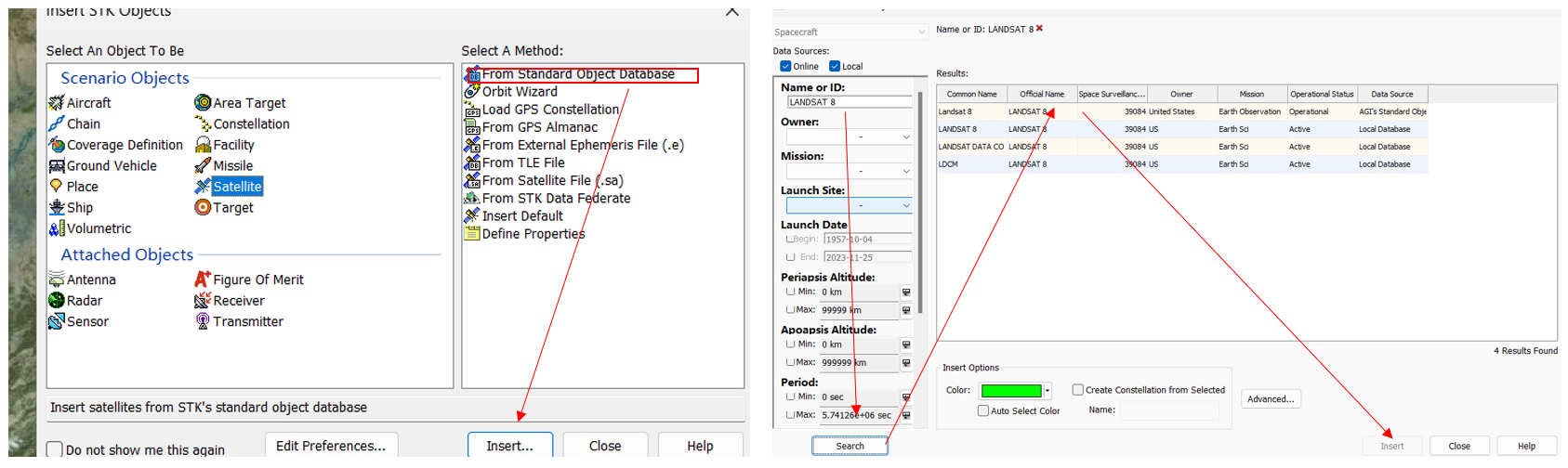This screenshot has width=1568, height=468.
Task: Select the Constellation object
Action: [x=242, y=123]
